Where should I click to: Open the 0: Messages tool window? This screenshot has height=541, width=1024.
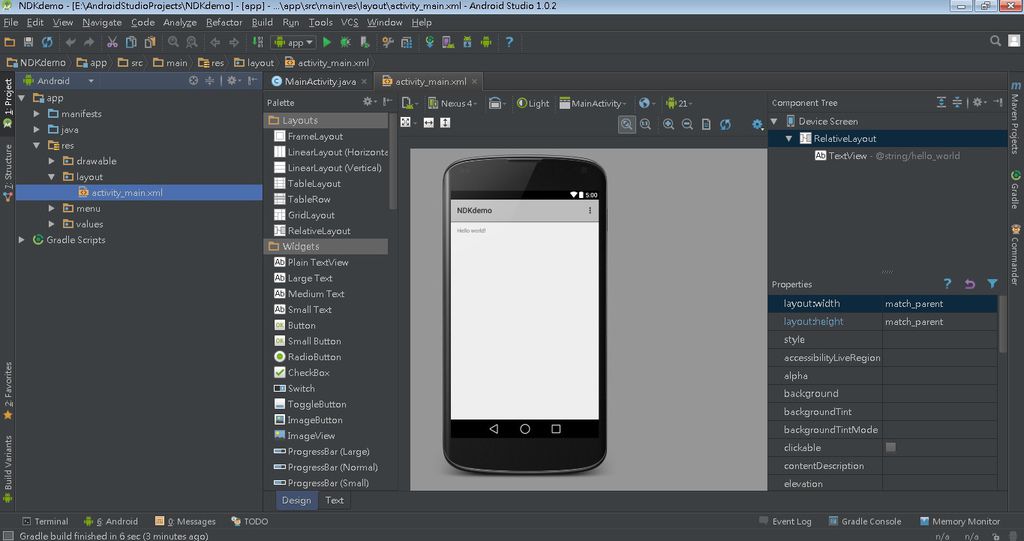[x=185, y=521]
